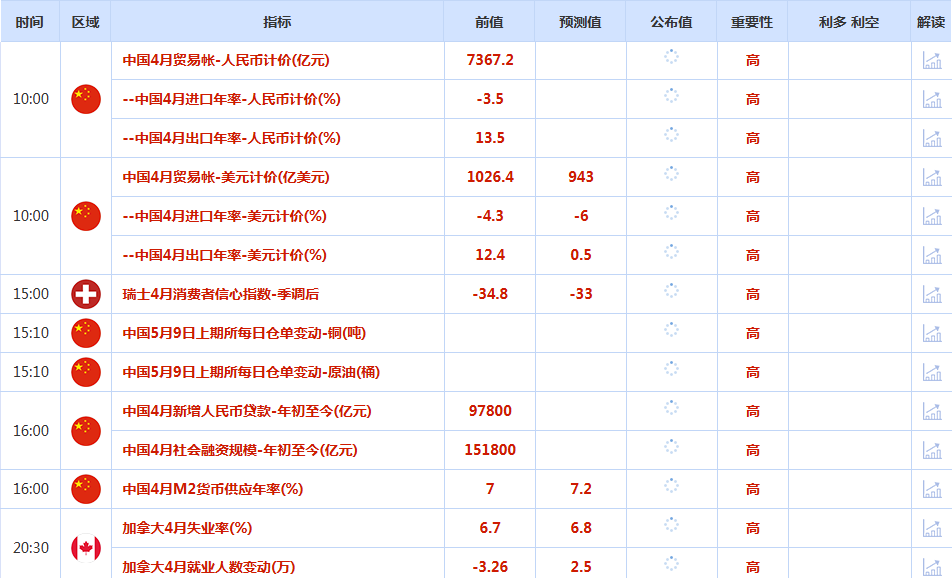Click the 重要性 column header
This screenshot has width=952, height=578.
pos(752,22)
